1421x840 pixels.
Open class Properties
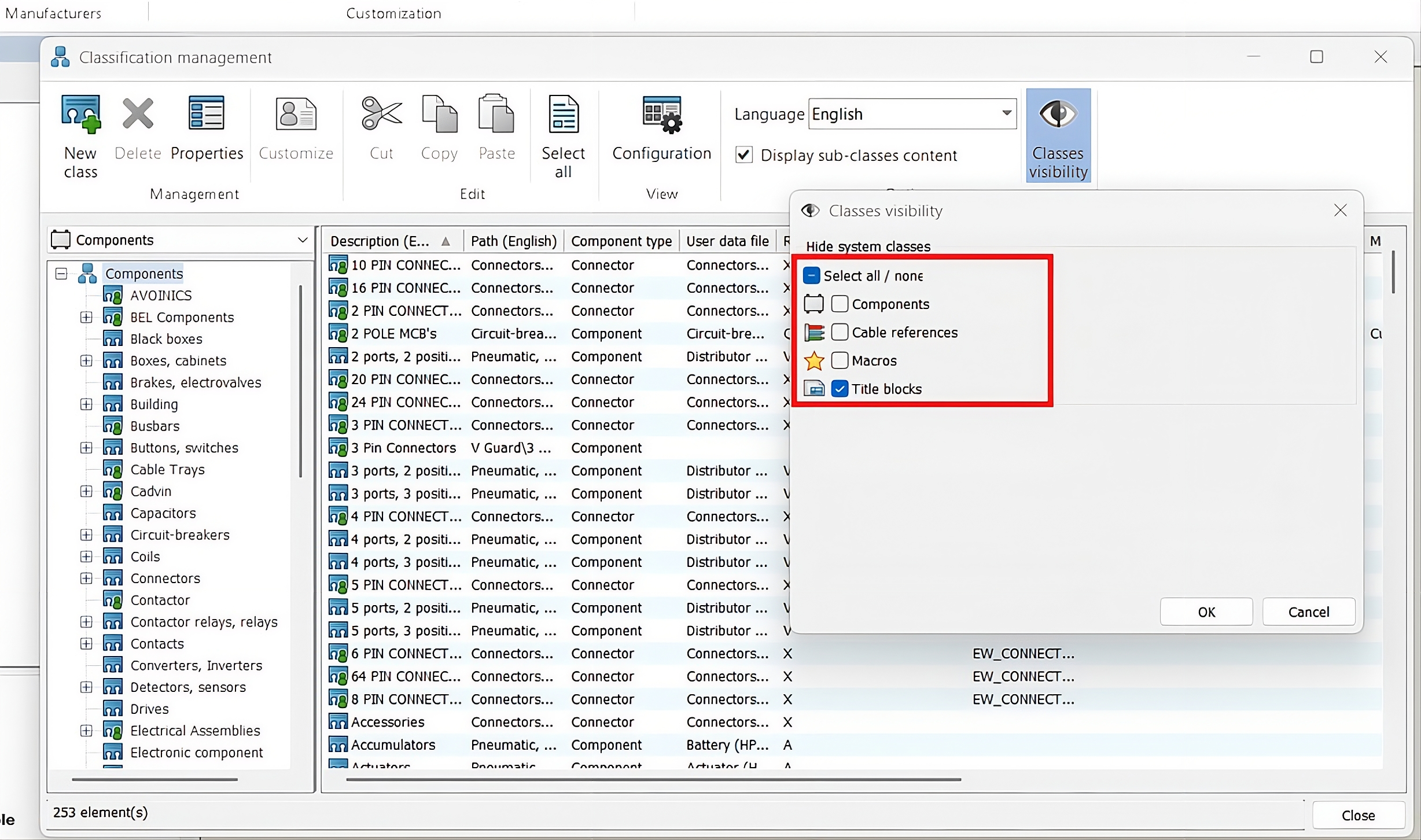(x=207, y=113)
